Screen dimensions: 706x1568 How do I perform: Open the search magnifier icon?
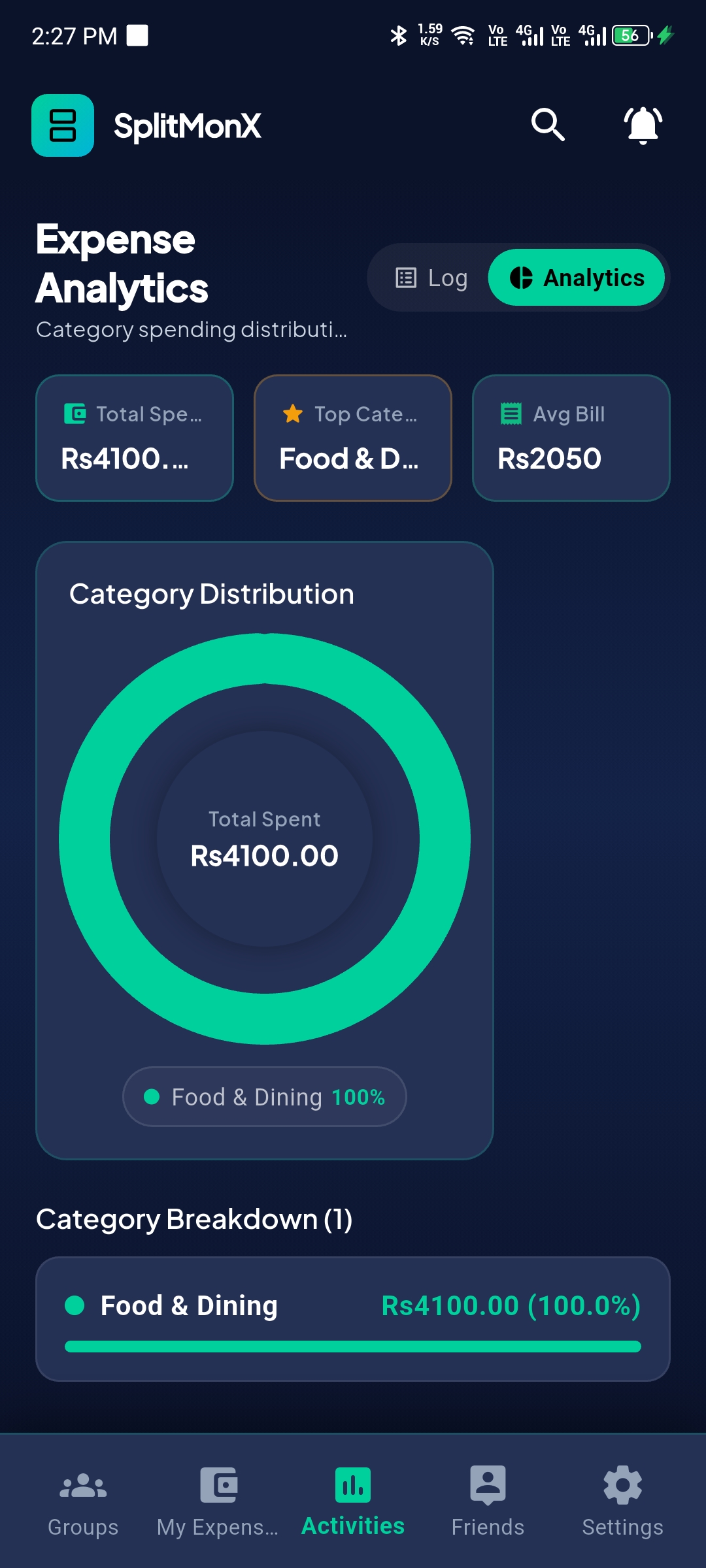point(548,125)
